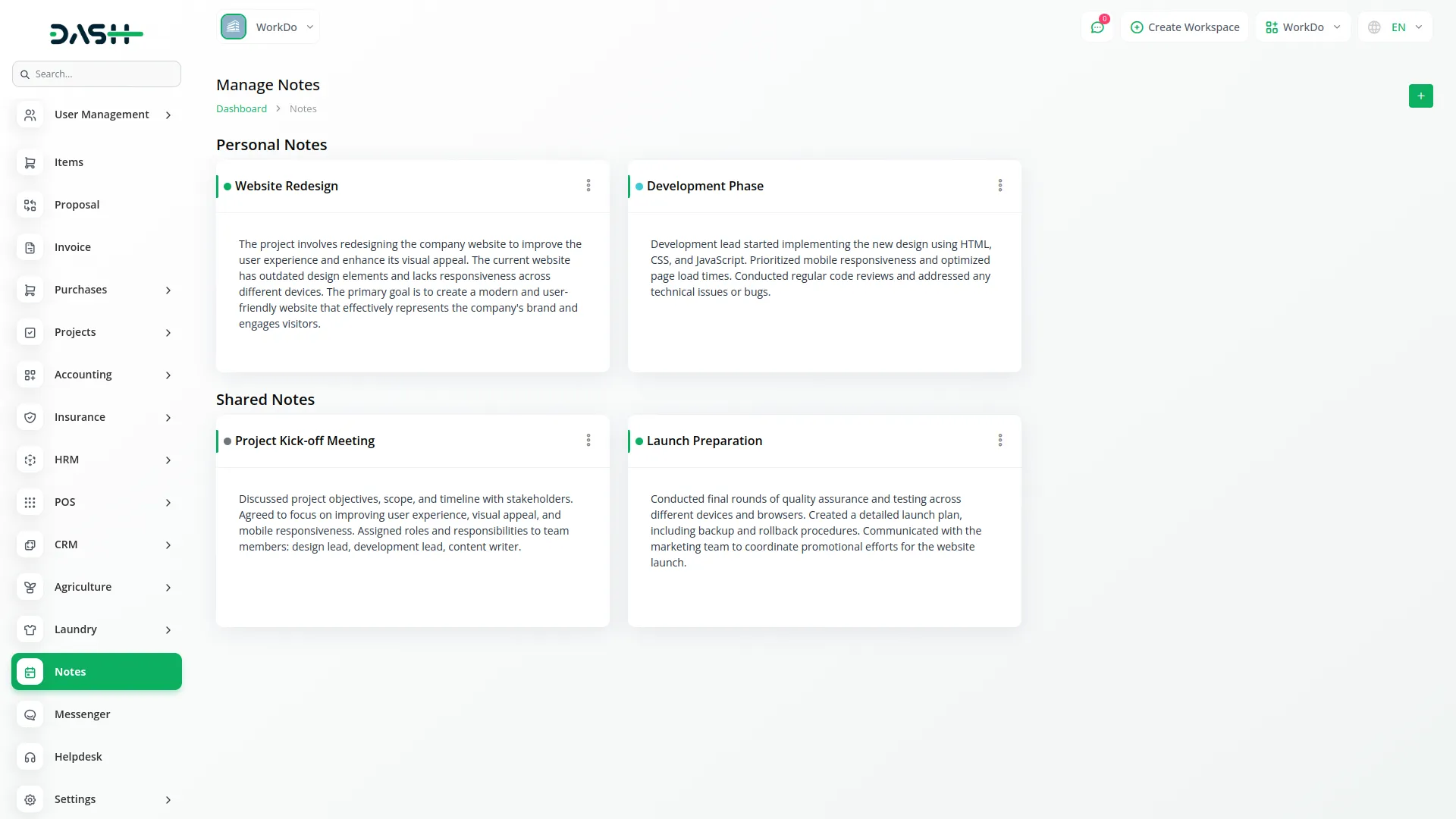Expand the Accounting menu chevron
Viewport: 1456px width, 819px height.
168,375
